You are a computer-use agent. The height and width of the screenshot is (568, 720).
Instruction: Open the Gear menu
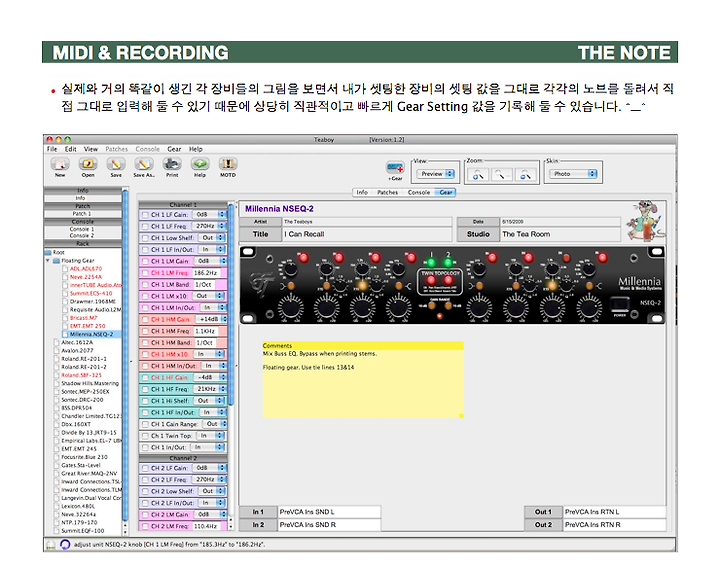(174, 149)
